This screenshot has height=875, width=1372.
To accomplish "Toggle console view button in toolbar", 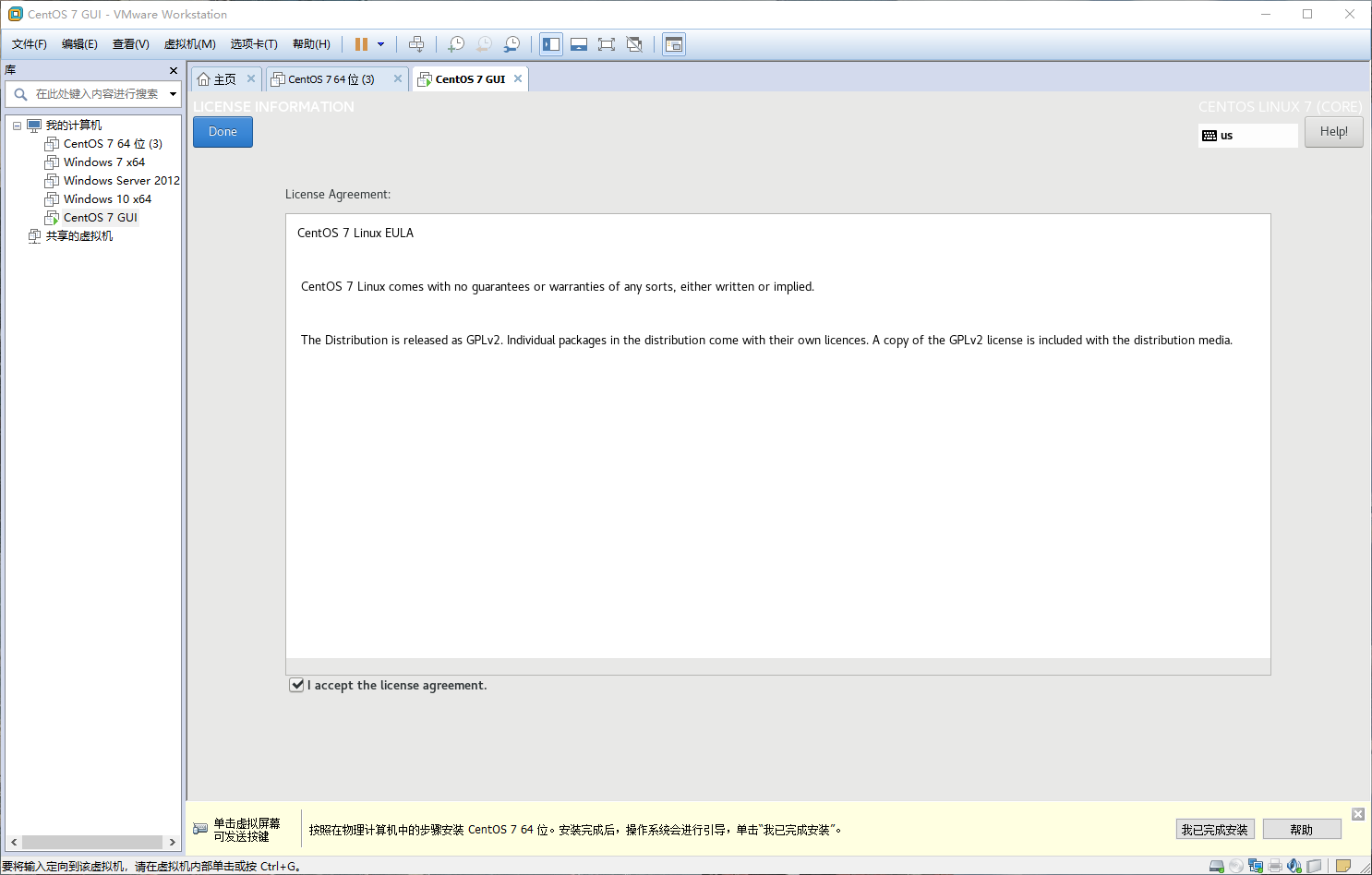I will pos(674,44).
